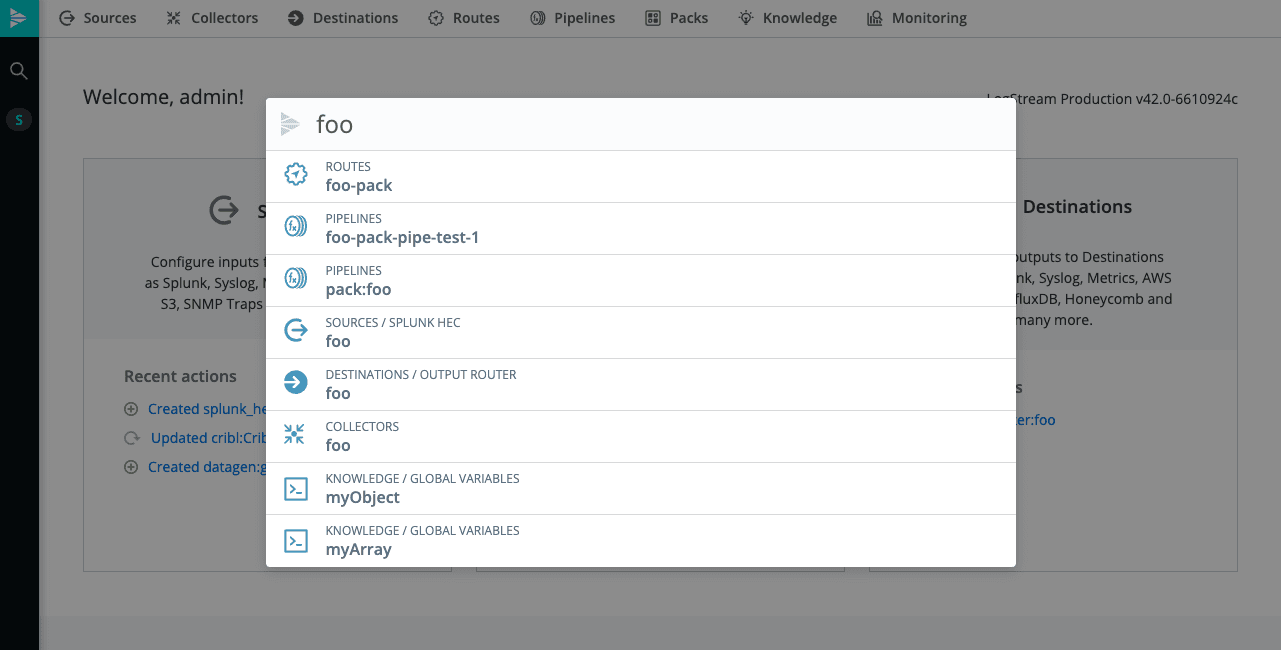The height and width of the screenshot is (650, 1281).
Task: Switch to the Packs section
Action: pyautogui.click(x=676, y=17)
